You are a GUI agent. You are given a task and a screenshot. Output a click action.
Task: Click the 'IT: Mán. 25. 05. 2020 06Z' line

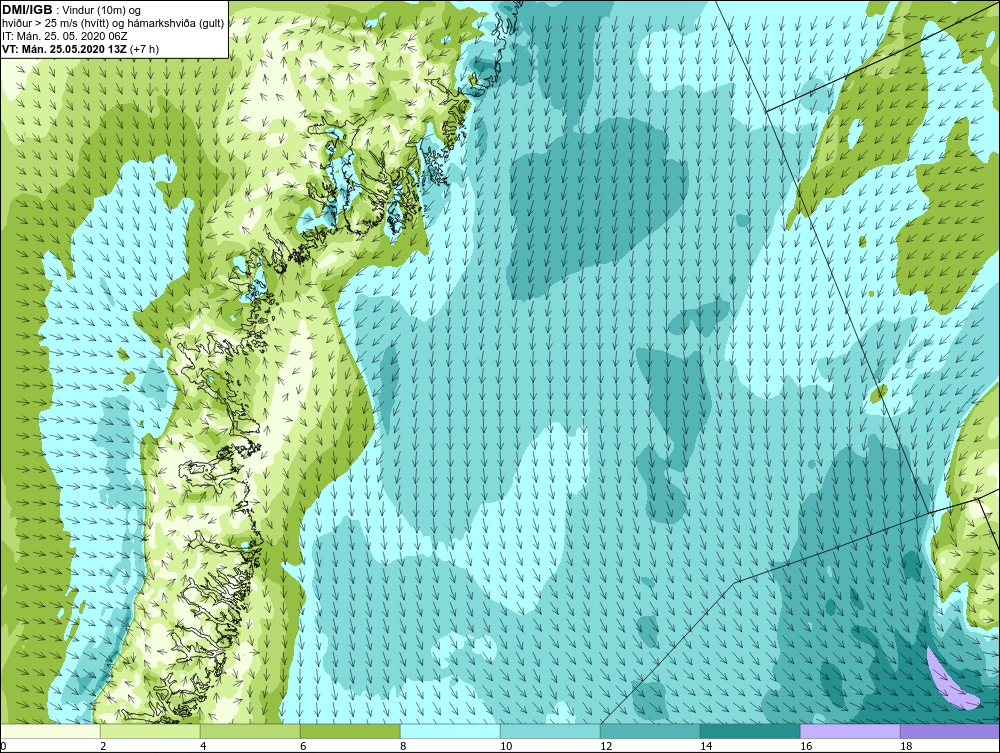click(x=64, y=36)
